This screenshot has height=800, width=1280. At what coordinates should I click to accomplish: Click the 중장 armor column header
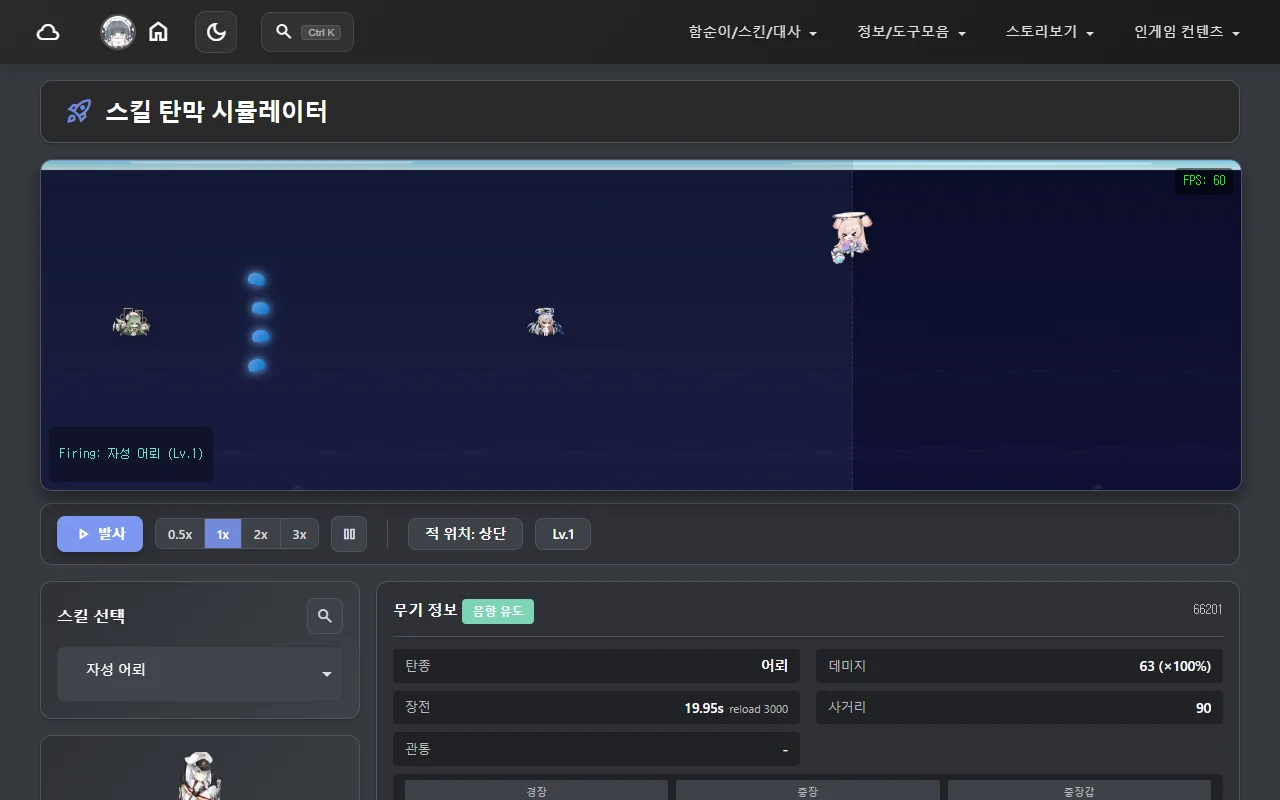click(x=808, y=791)
